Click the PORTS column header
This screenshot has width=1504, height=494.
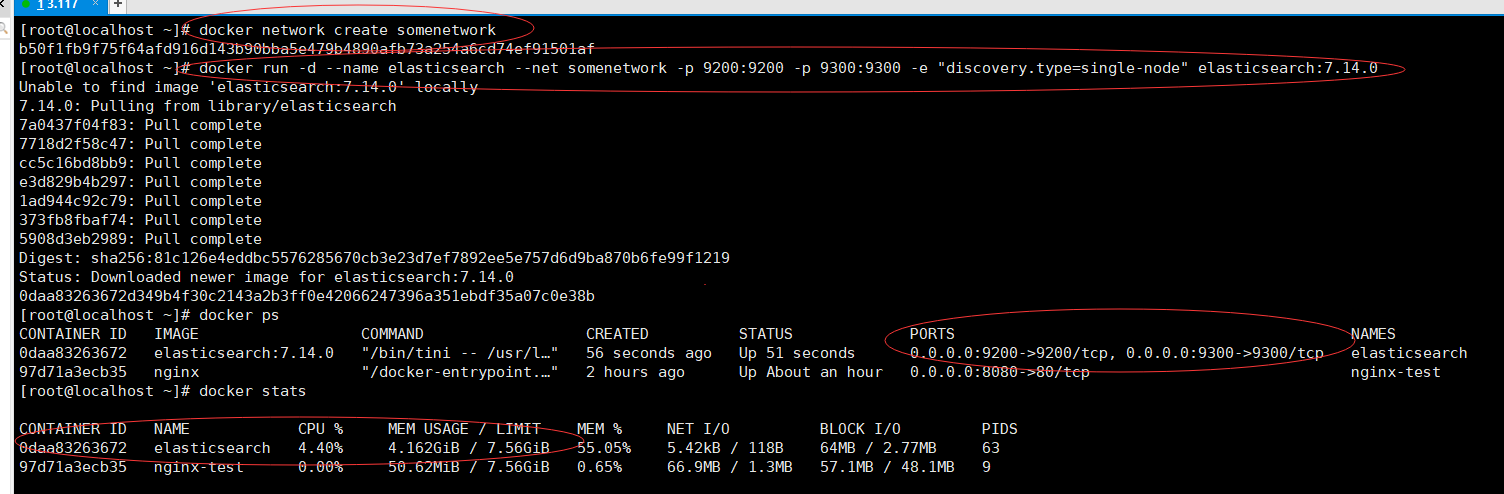[932, 334]
